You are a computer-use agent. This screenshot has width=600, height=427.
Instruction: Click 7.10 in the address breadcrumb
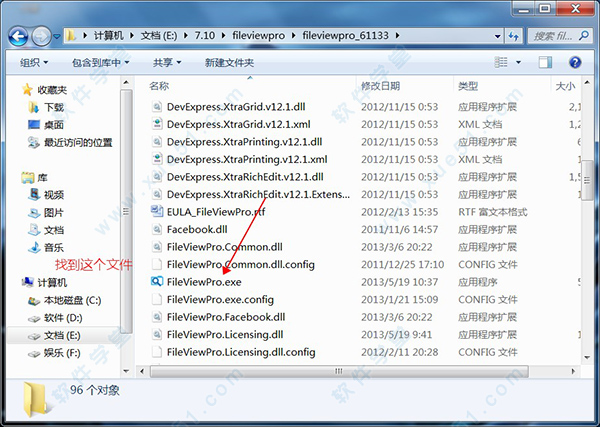click(204, 36)
